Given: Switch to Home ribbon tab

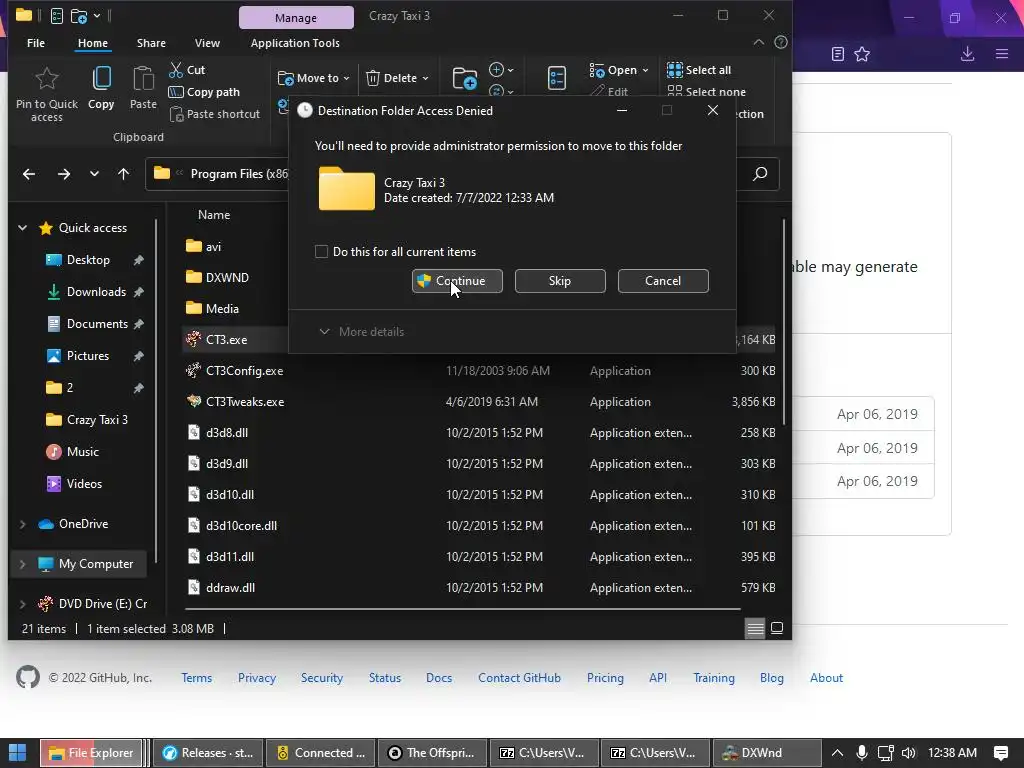Looking at the screenshot, I should click(93, 43).
